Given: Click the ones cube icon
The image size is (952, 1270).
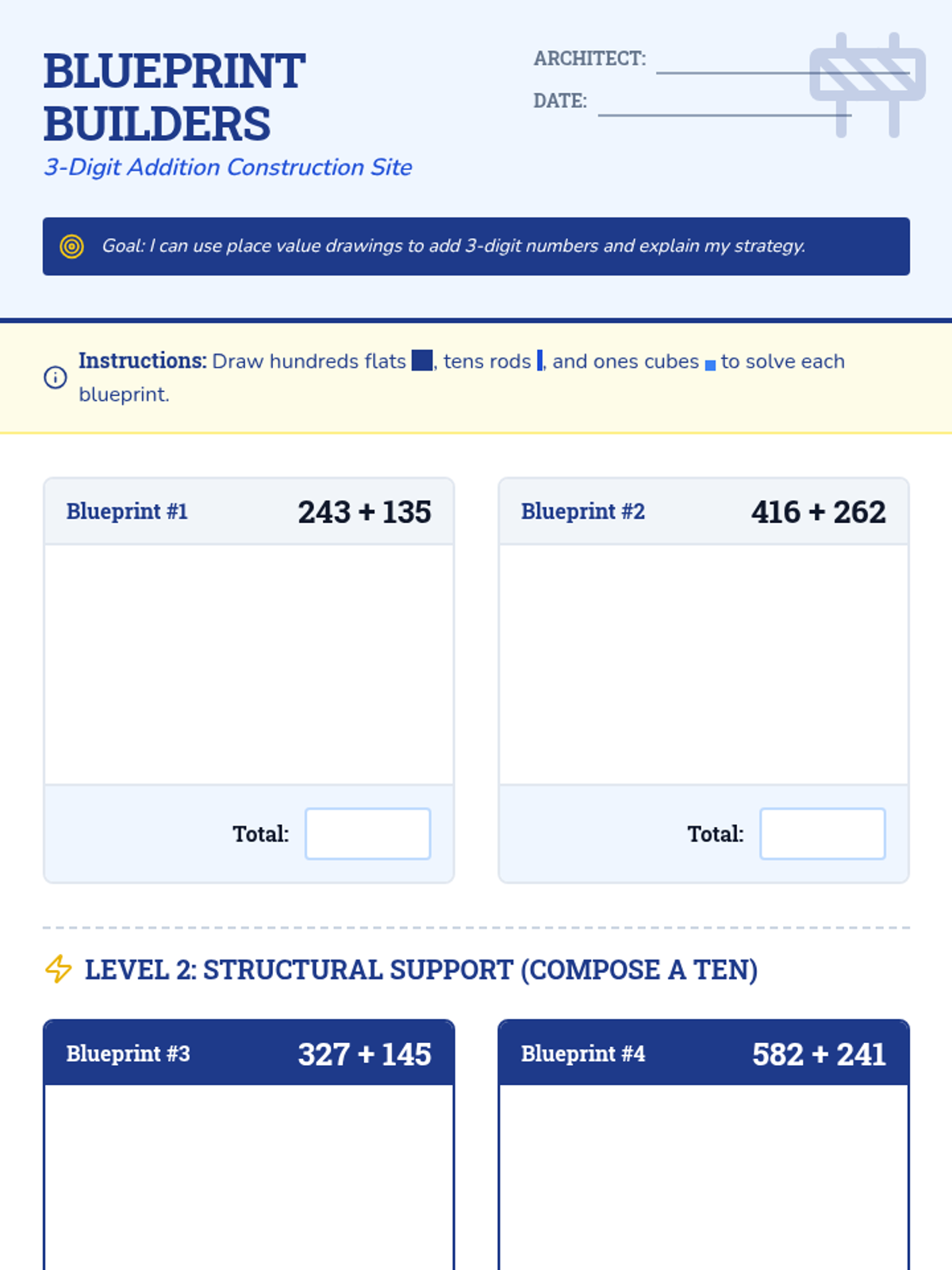Looking at the screenshot, I should click(x=710, y=364).
